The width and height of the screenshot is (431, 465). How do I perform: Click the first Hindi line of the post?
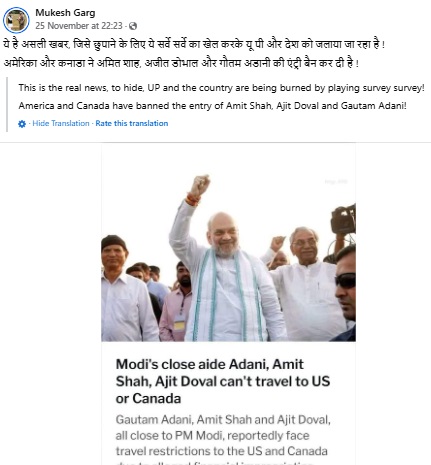(x=194, y=44)
